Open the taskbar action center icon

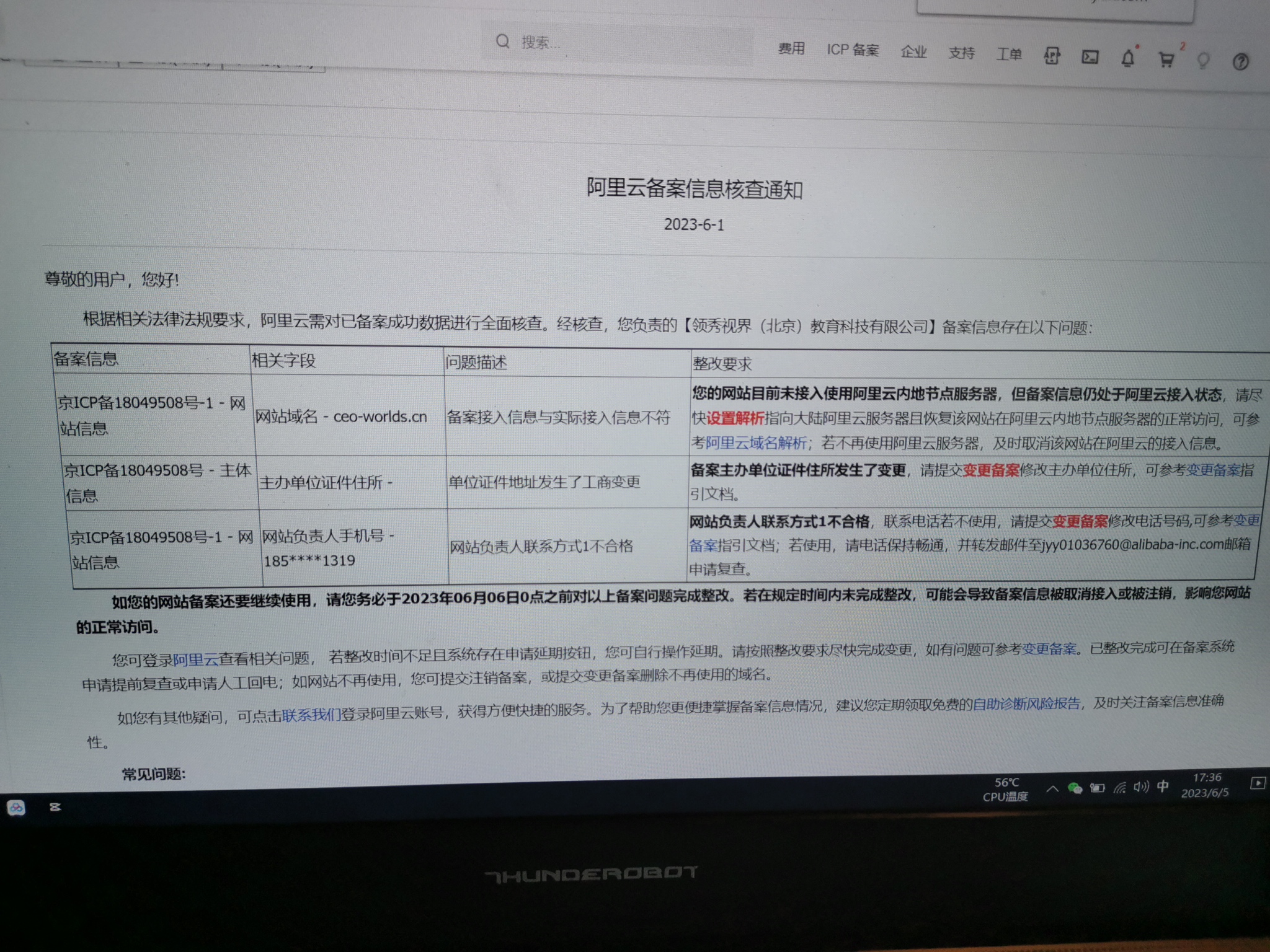1257,783
